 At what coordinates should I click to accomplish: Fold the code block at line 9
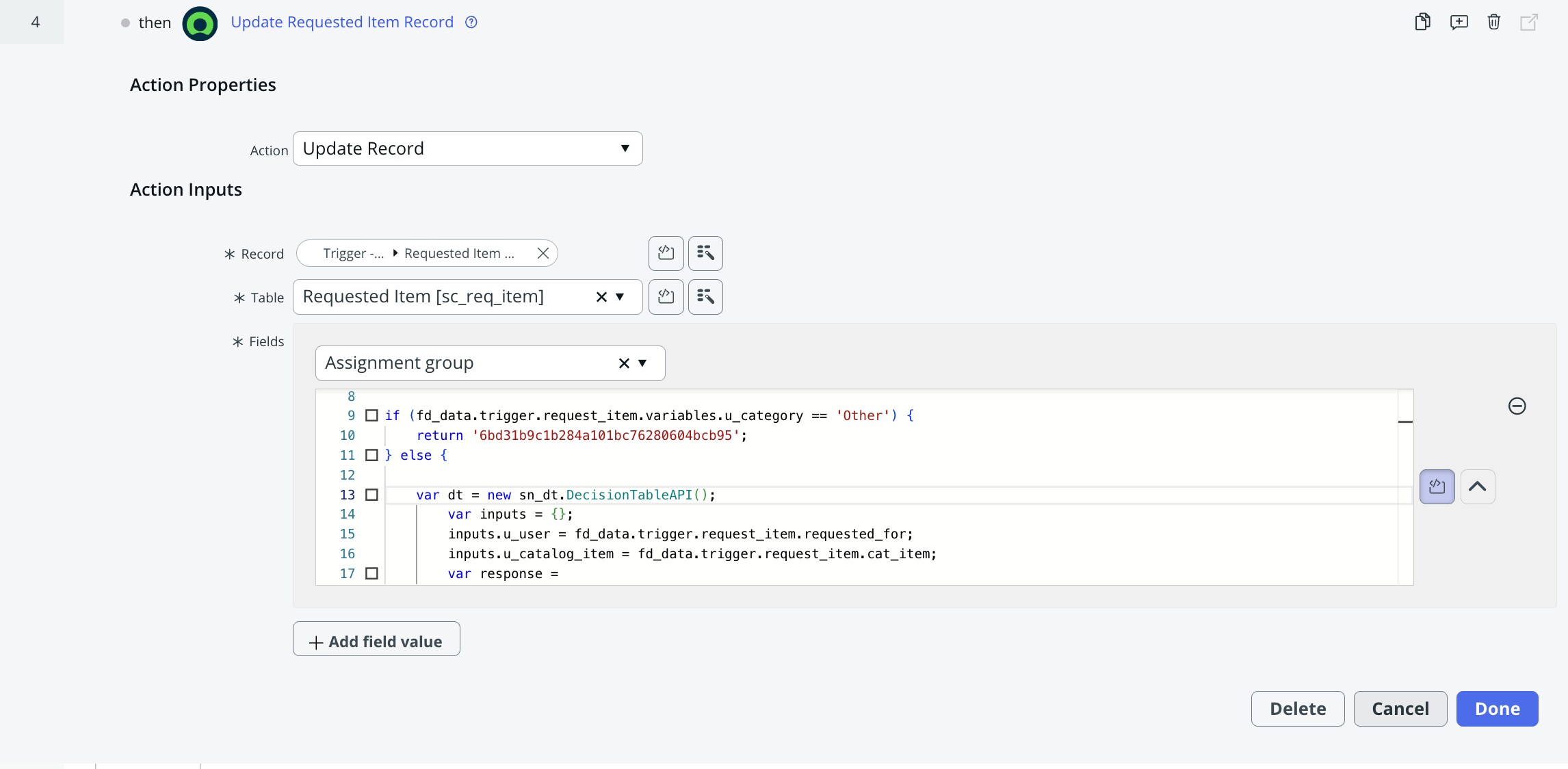point(371,415)
